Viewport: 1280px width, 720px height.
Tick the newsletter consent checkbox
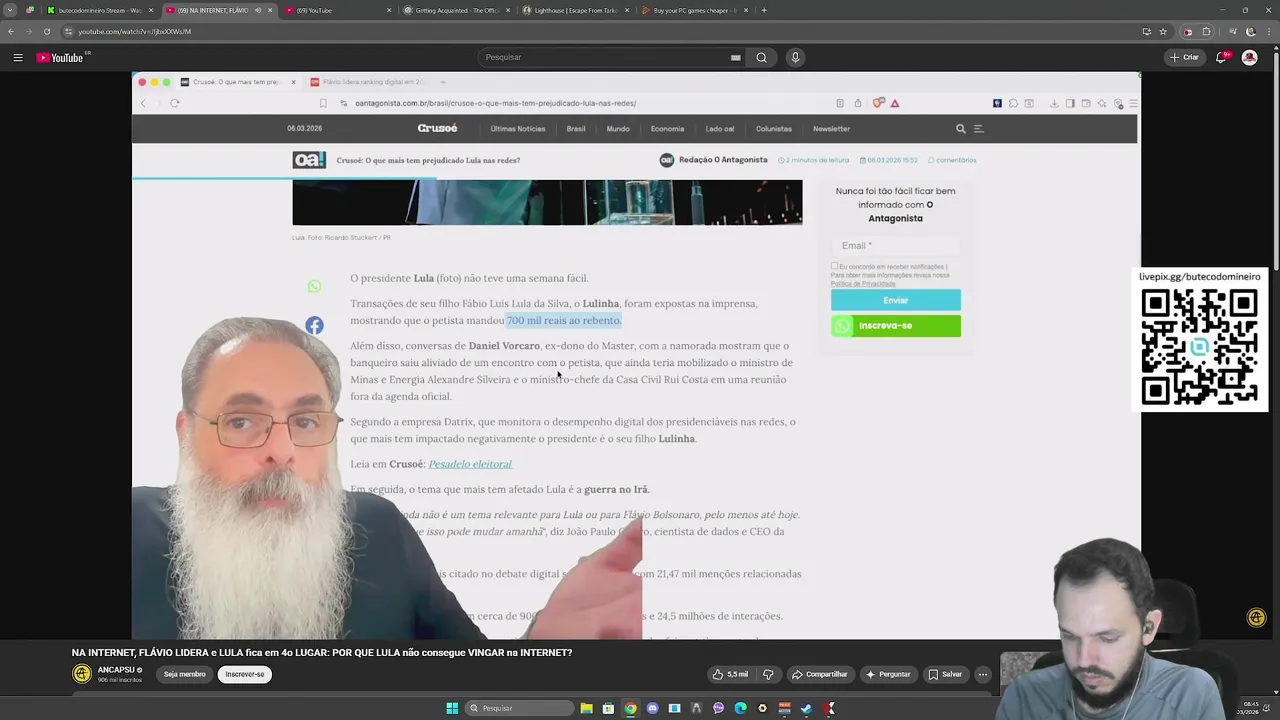(834, 266)
